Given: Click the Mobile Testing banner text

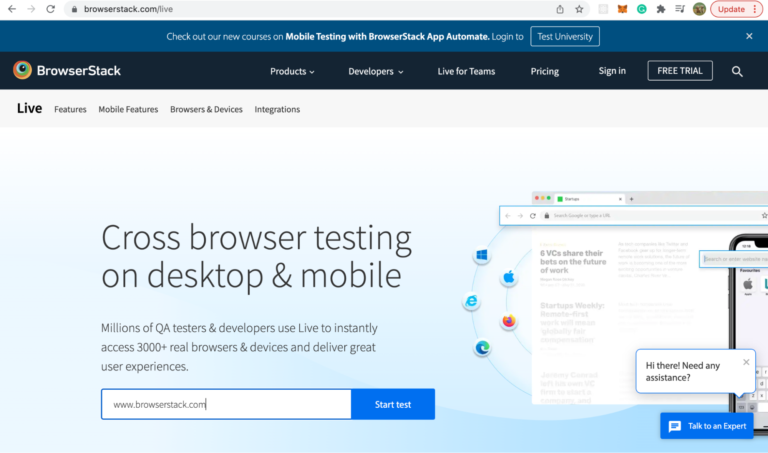Looking at the screenshot, I should click(387, 37).
